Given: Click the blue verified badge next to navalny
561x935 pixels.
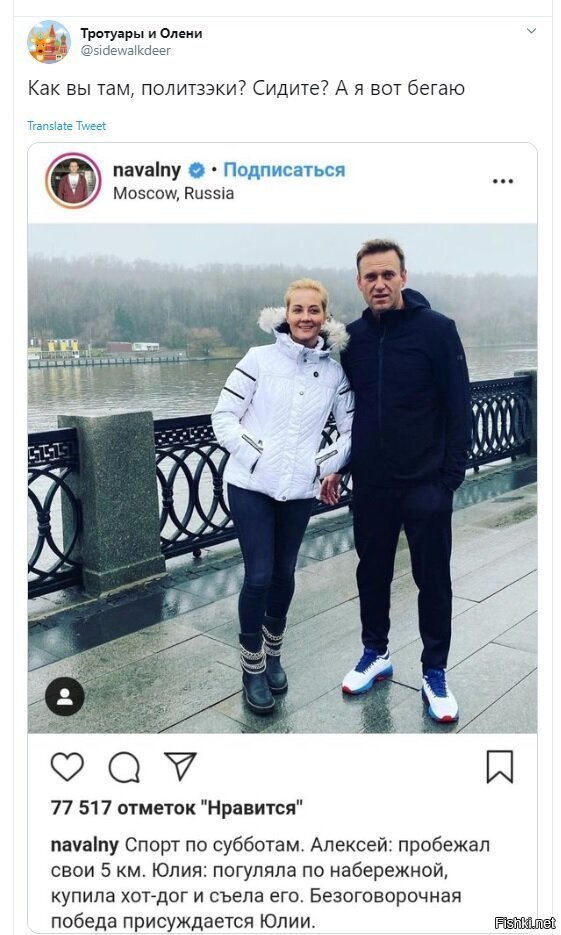Looking at the screenshot, I should 196,171.
